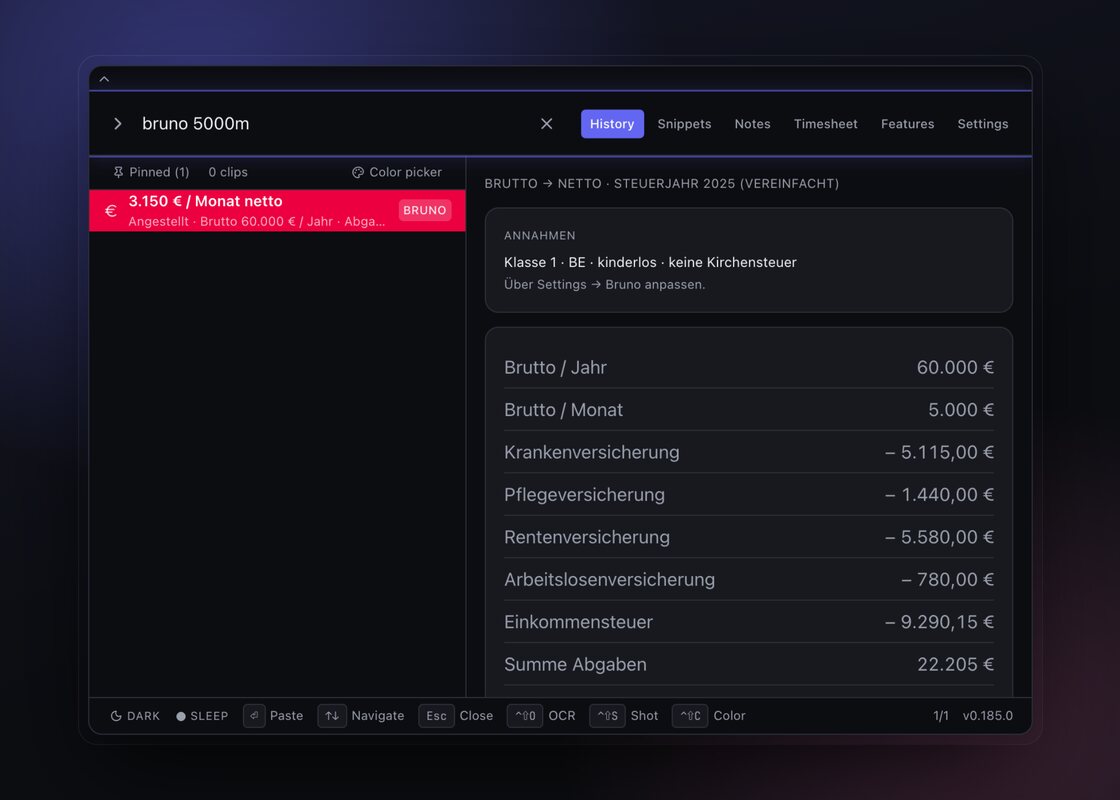Click the 'Klasse 1 · BE · kinderlos' assumptions line
The image size is (1120, 800).
(650, 262)
